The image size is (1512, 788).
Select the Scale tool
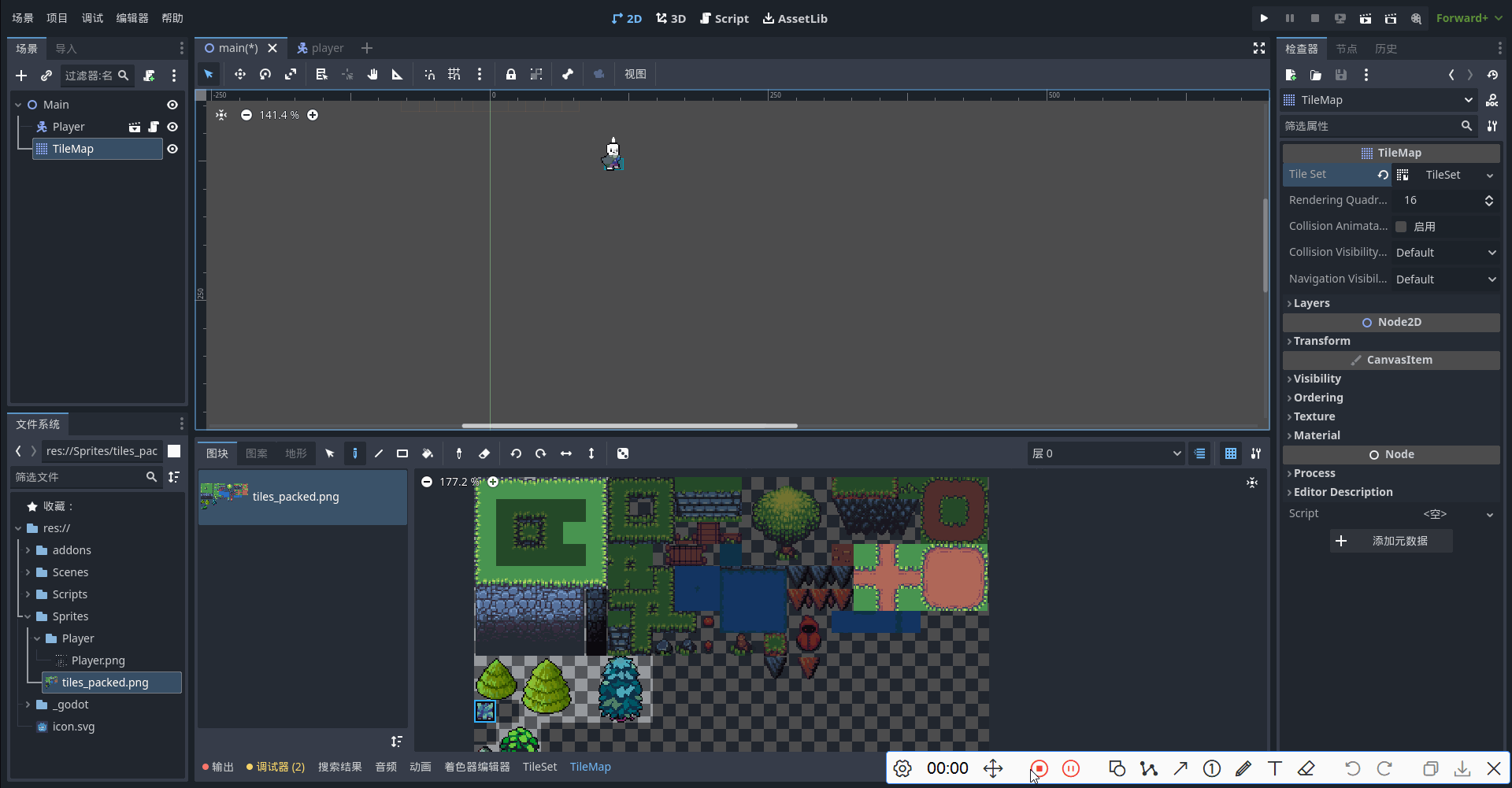point(291,74)
